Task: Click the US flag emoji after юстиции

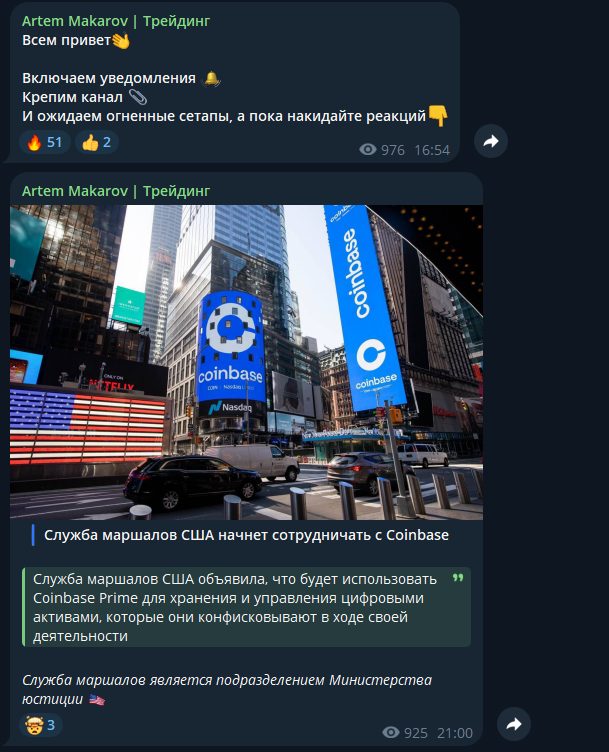Action: point(97,700)
